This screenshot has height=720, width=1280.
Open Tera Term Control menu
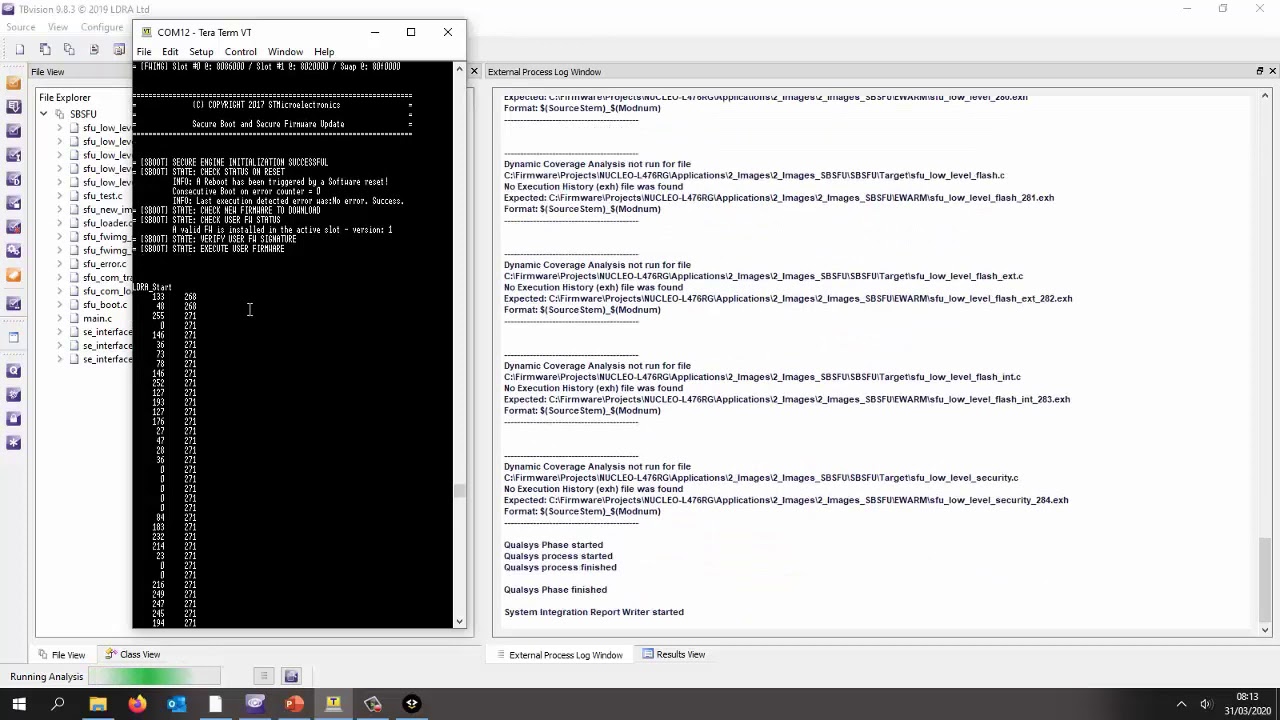click(240, 52)
